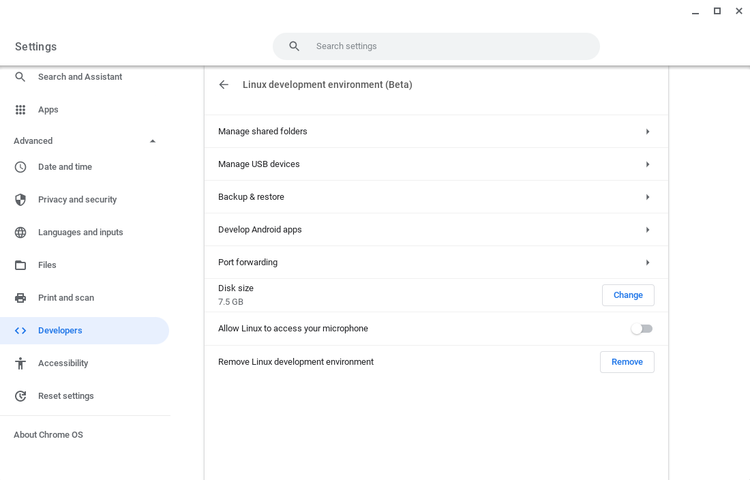750x480 pixels.
Task: Click the Apps grid icon
Action: [x=20, y=110]
